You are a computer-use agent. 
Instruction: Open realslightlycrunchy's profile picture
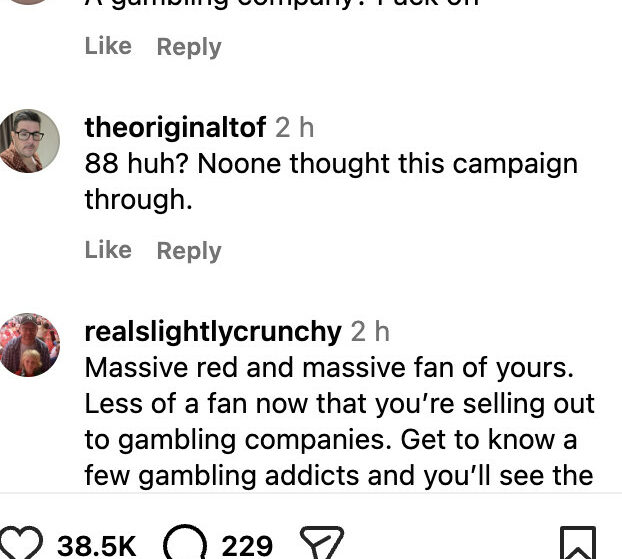pos(29,344)
